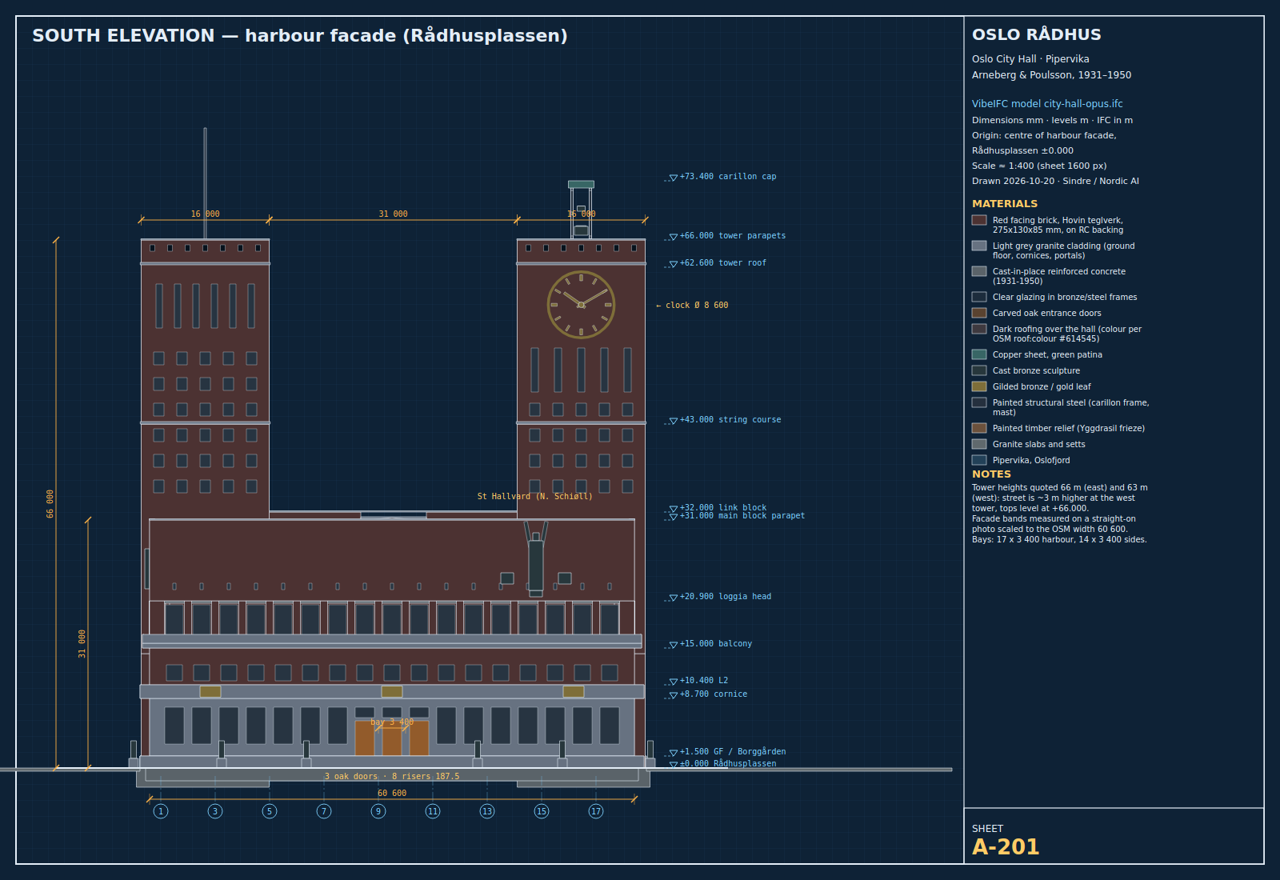Click the +43.000 string course level marker
This screenshot has height=880, width=1280.
coord(725,420)
